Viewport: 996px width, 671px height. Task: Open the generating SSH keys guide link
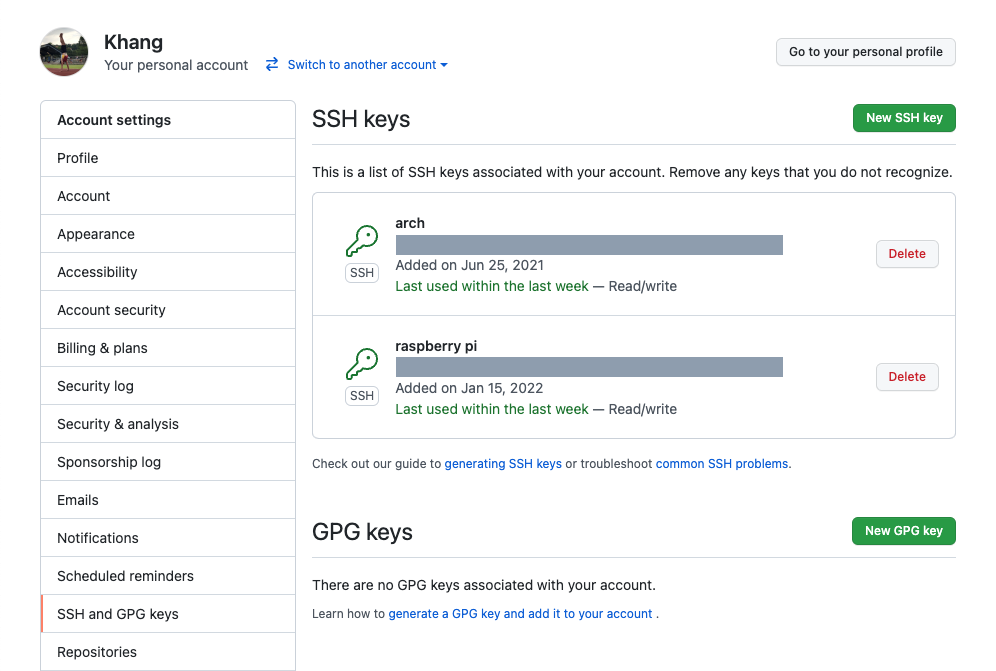[503, 463]
